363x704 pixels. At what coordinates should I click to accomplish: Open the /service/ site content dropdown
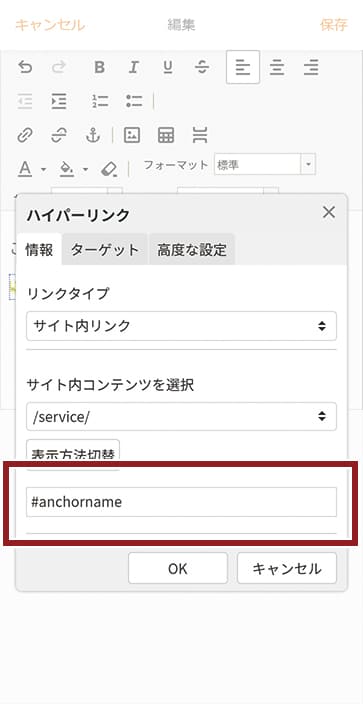pyautogui.click(x=182, y=417)
